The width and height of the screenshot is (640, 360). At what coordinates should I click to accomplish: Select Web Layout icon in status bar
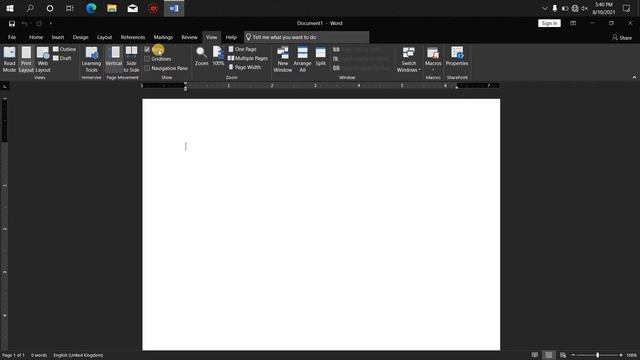click(563, 355)
